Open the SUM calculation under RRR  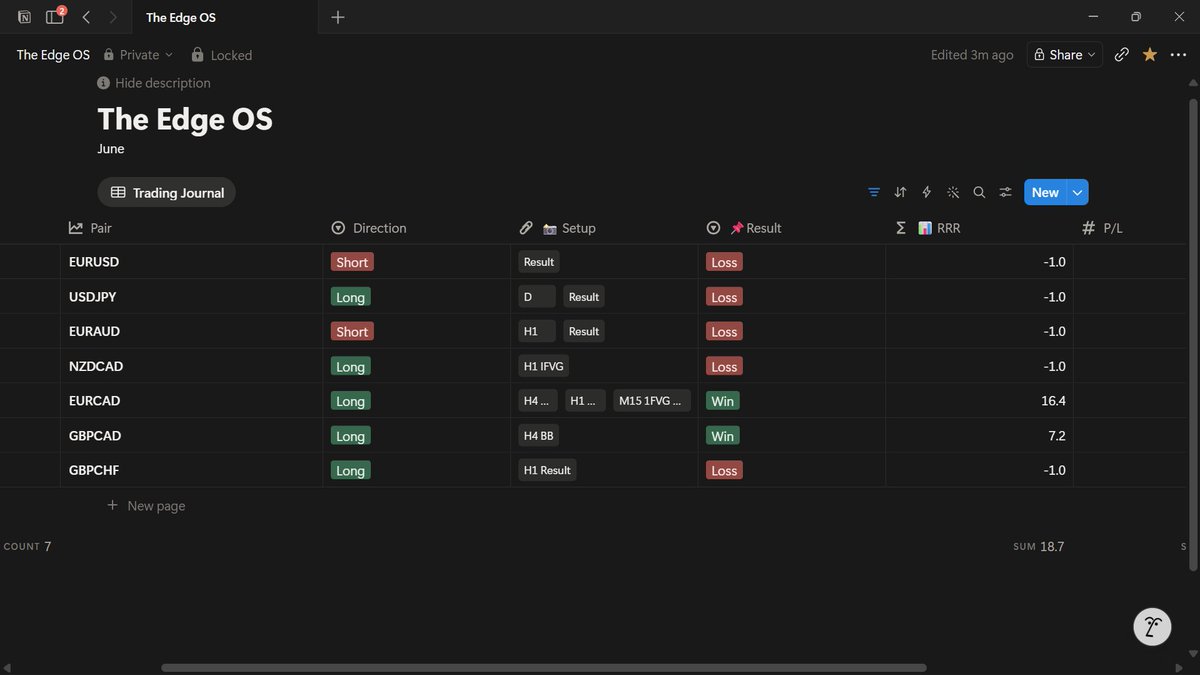pyautogui.click(x=1038, y=547)
